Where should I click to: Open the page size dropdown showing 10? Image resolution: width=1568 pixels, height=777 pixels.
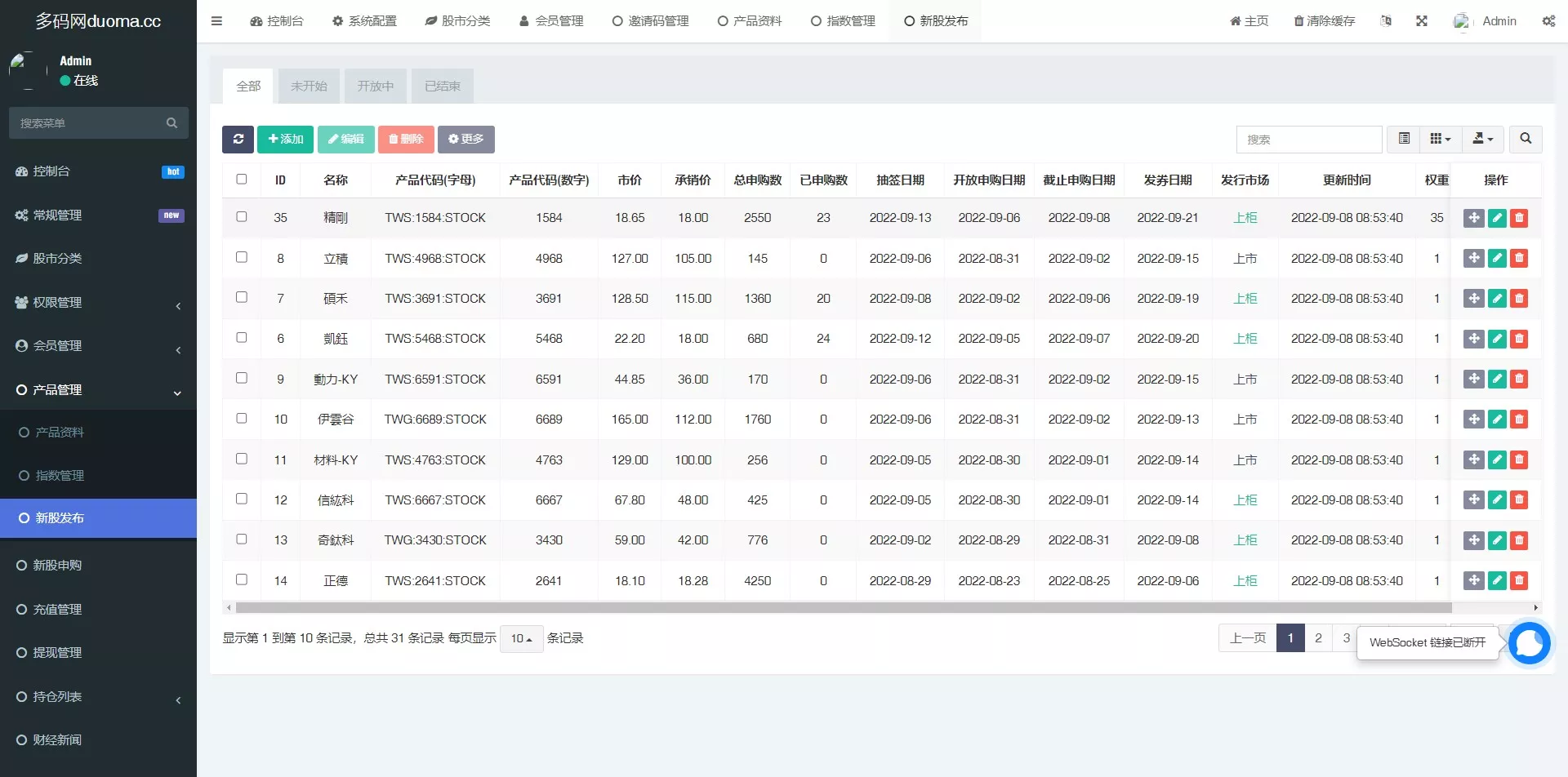pyautogui.click(x=521, y=639)
